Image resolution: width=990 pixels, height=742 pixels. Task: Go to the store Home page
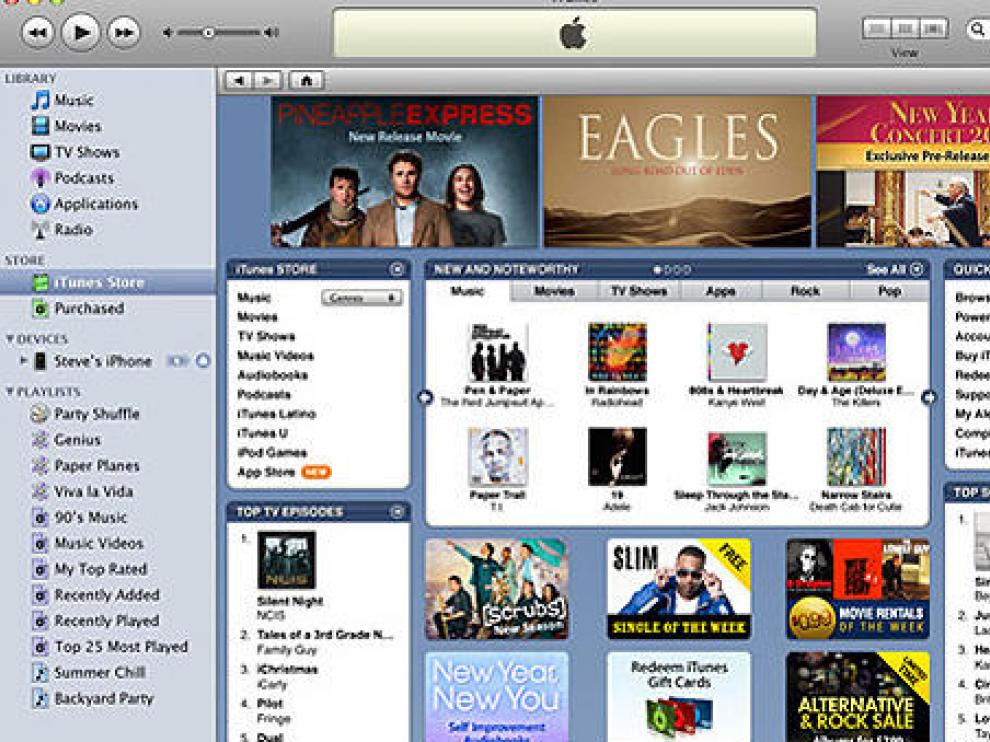pos(306,80)
